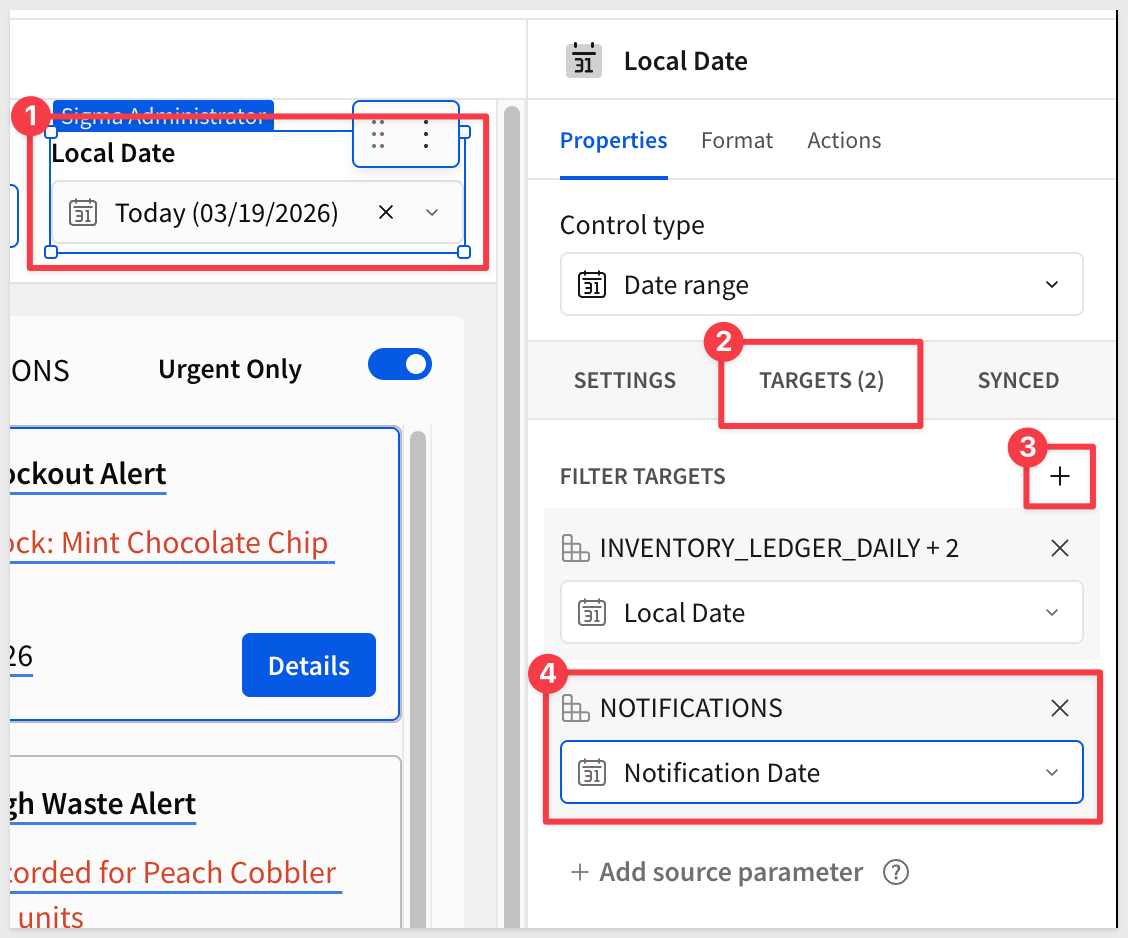Open the Notification Date column dropdown
Viewport: 1128px width, 938px height.
[821, 773]
